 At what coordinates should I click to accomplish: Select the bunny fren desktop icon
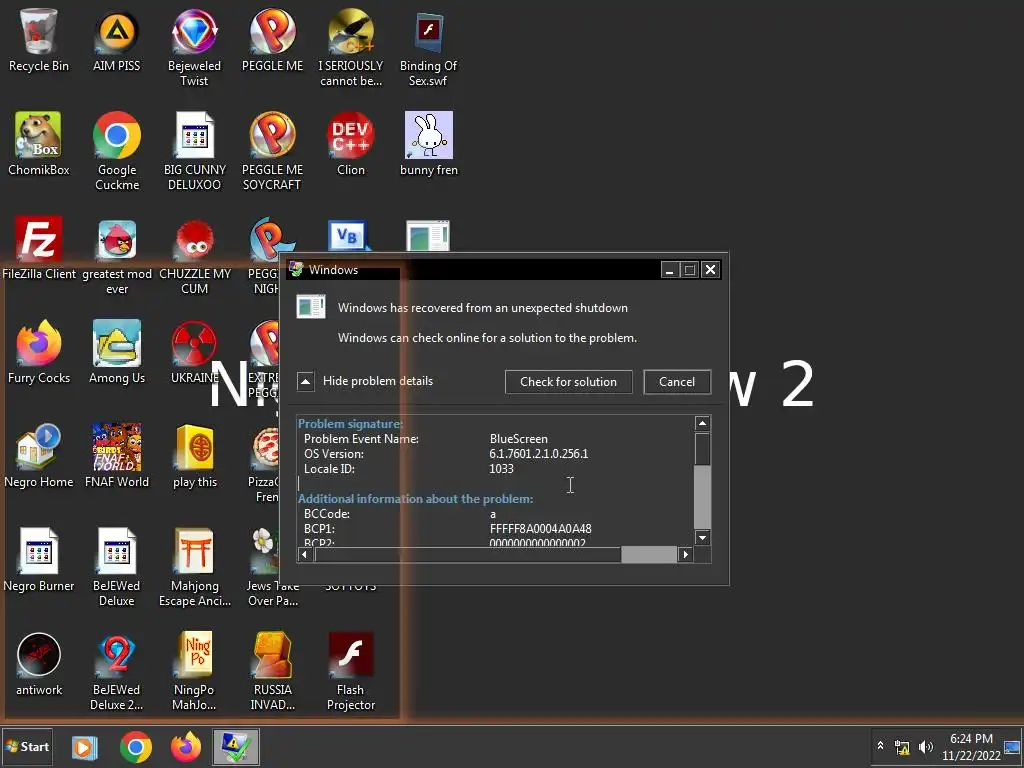[x=428, y=144]
